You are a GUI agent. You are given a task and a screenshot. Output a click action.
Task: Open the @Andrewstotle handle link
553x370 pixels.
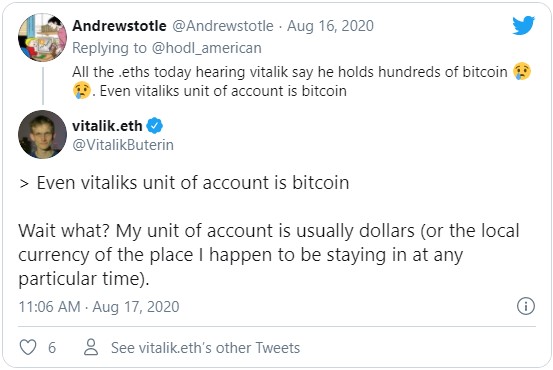(223, 26)
